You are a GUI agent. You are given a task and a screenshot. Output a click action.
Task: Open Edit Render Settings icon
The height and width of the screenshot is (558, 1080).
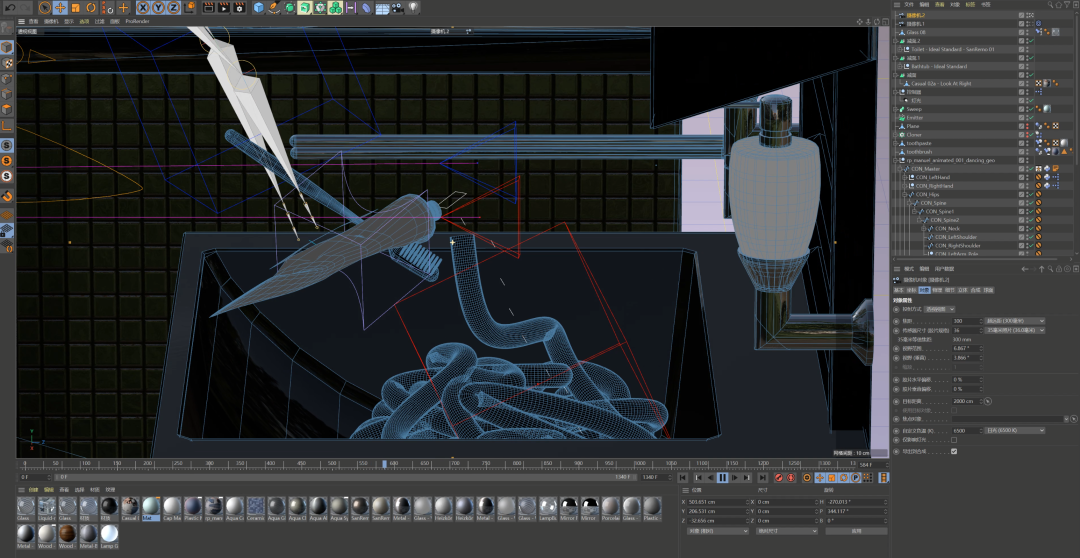click(x=238, y=7)
